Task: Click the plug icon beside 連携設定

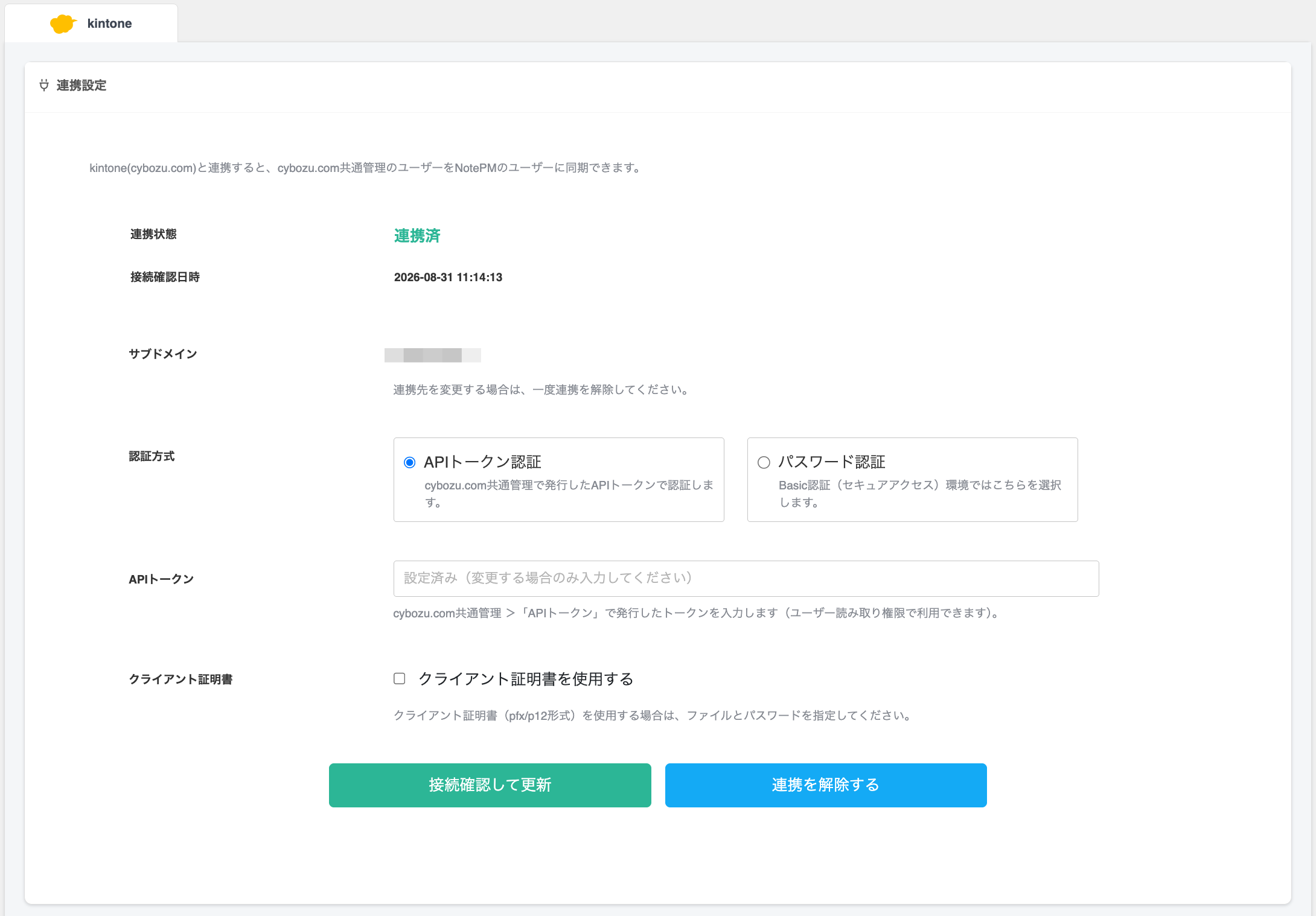Action: point(44,85)
